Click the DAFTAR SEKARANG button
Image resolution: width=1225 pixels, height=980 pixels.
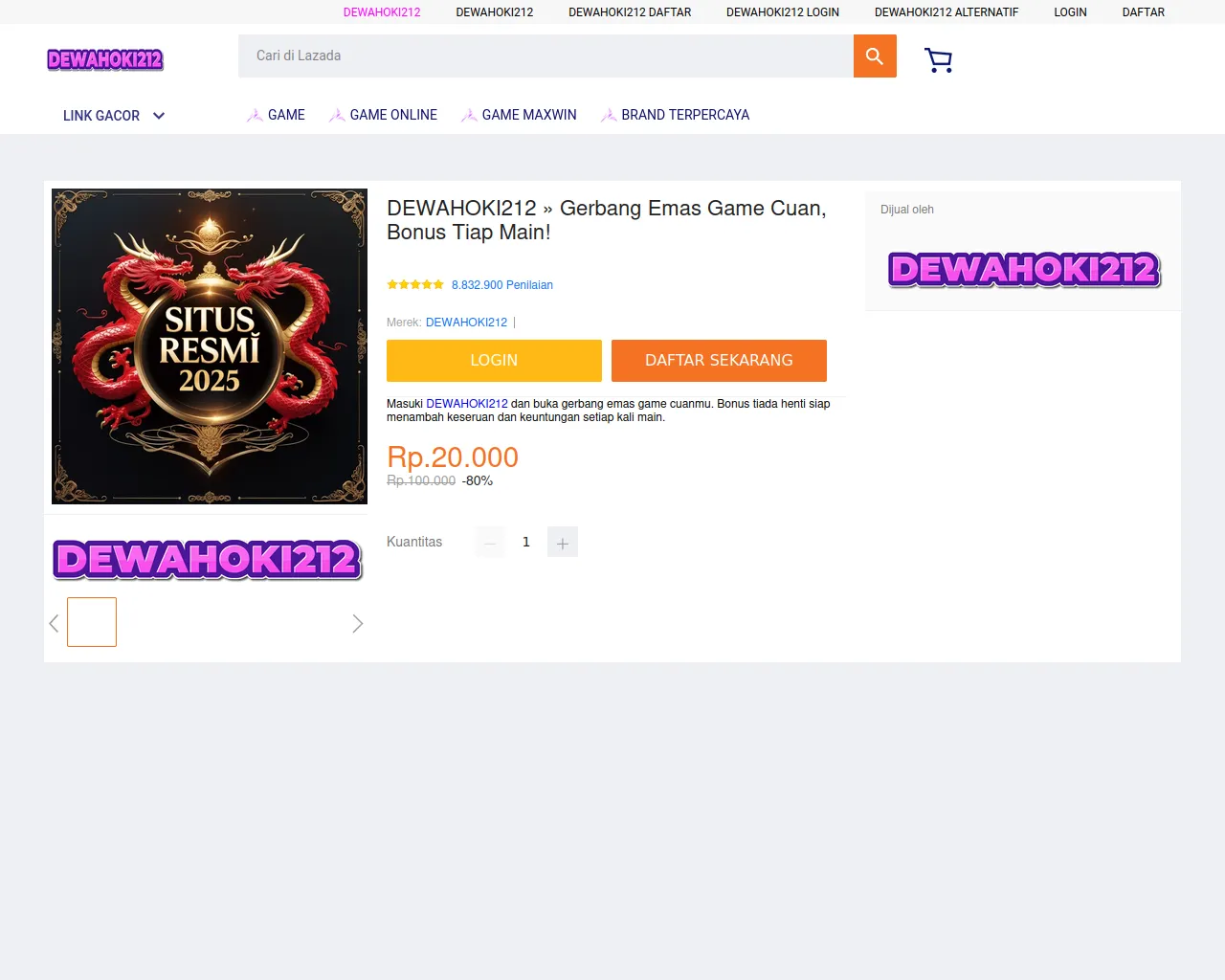pos(719,361)
